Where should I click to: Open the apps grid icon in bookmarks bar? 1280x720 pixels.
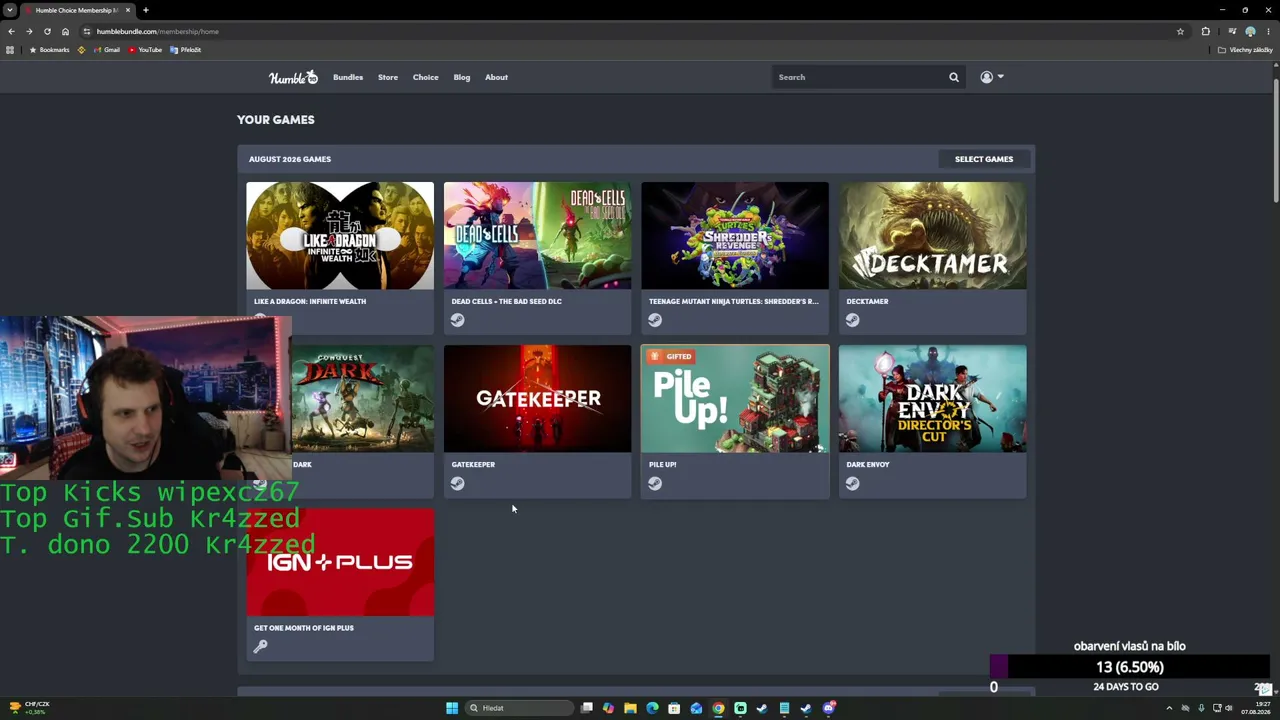click(x=10, y=50)
